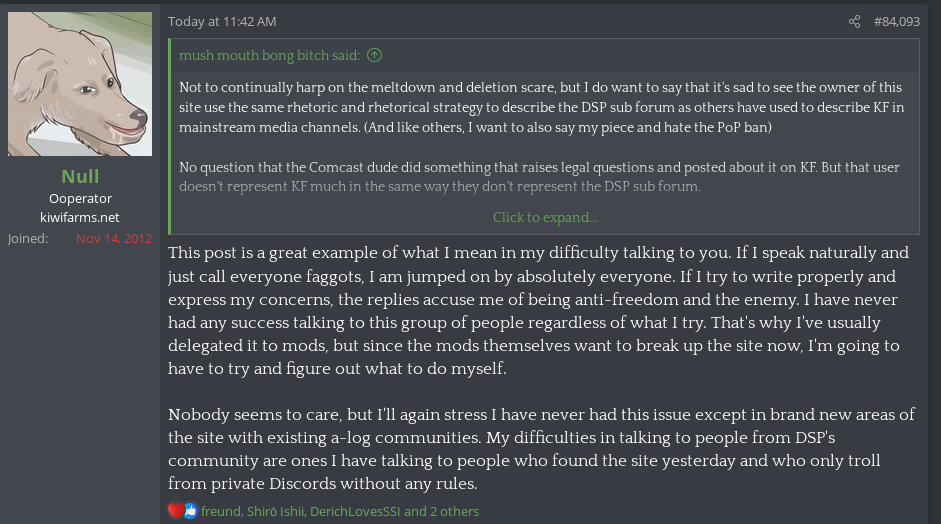The image size is (941, 524).
Task: Open reactor "DerichLovesSSI" in reactions list
Action: [x=357, y=511]
